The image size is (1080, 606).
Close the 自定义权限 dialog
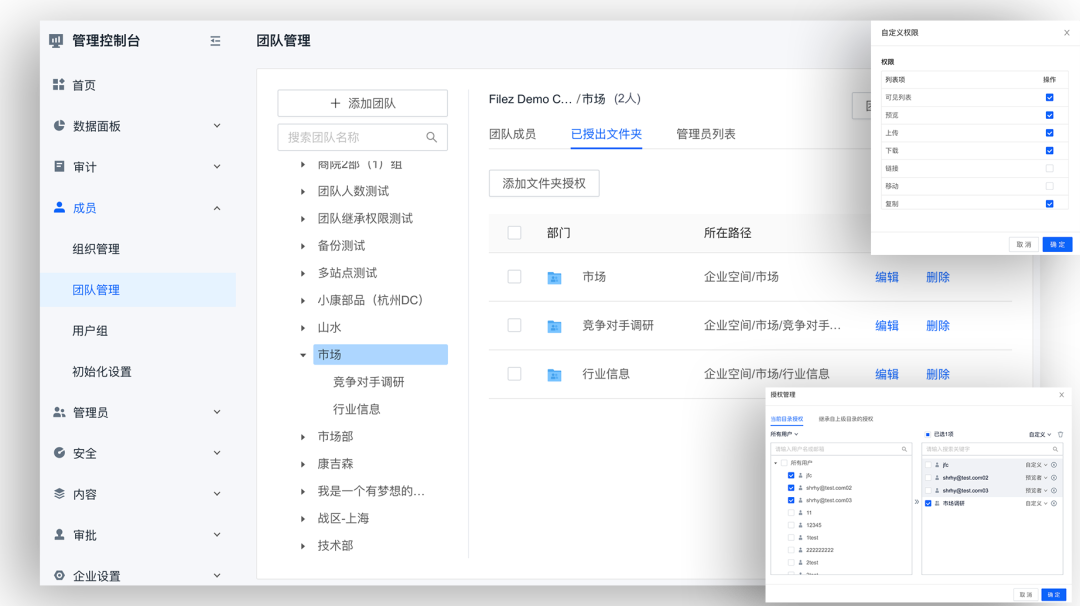pos(1067,32)
